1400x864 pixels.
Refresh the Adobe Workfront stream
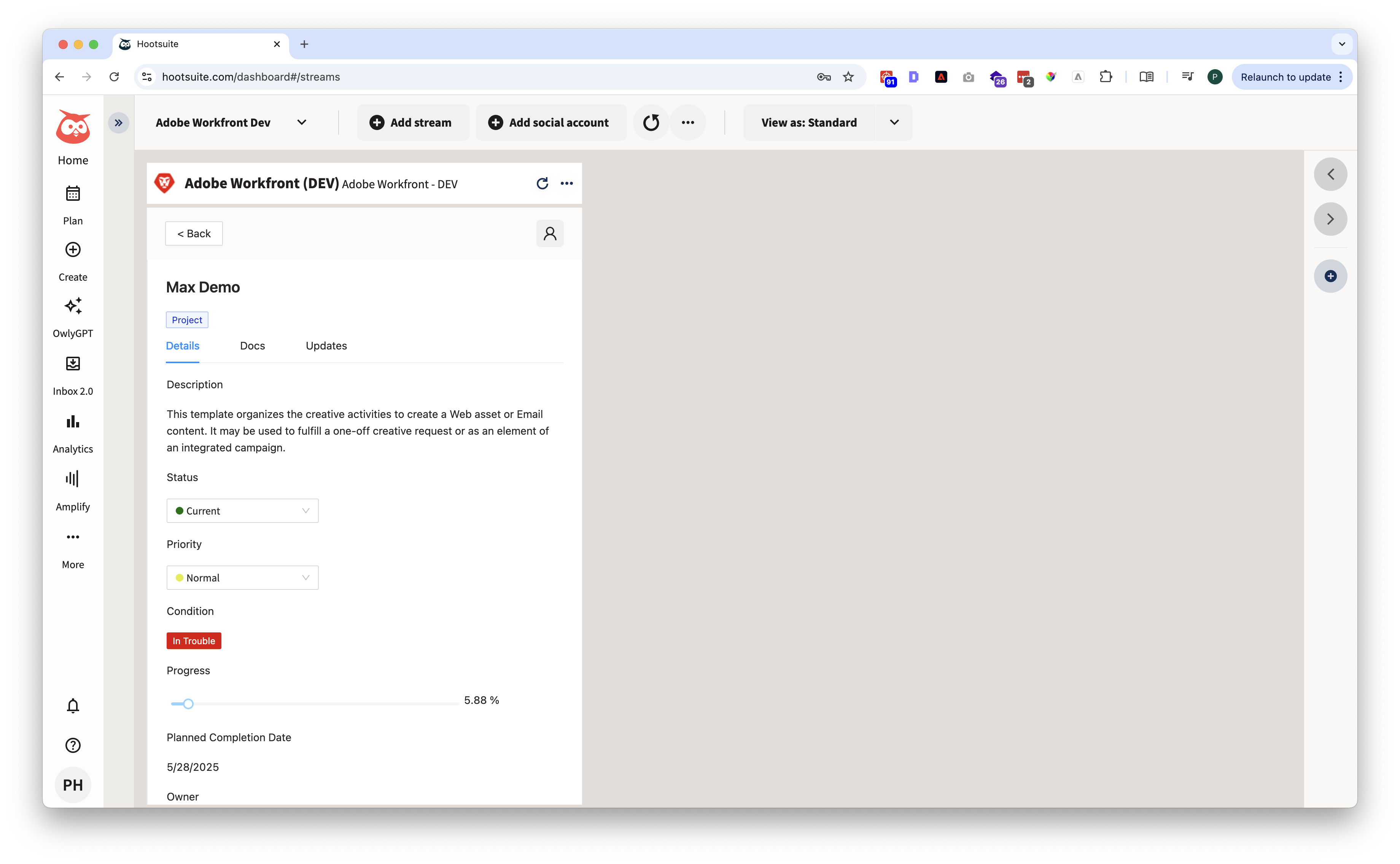pos(542,183)
